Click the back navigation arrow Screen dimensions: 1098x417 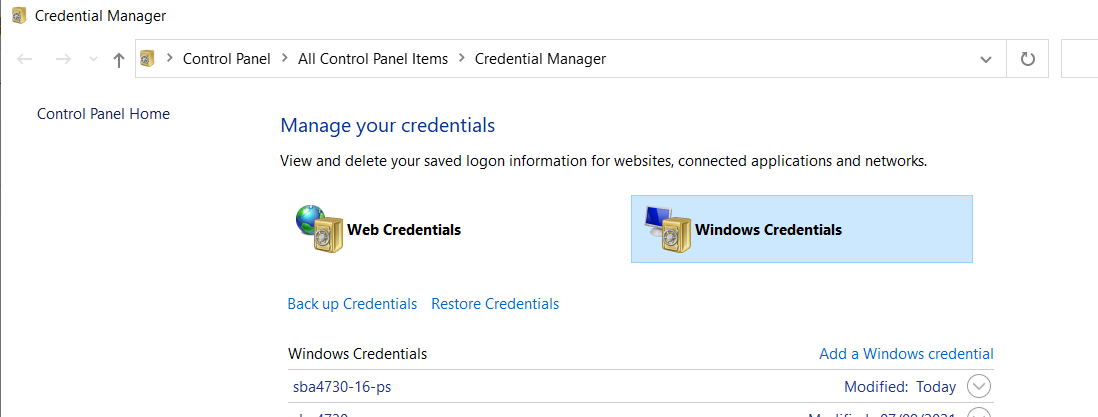point(25,59)
